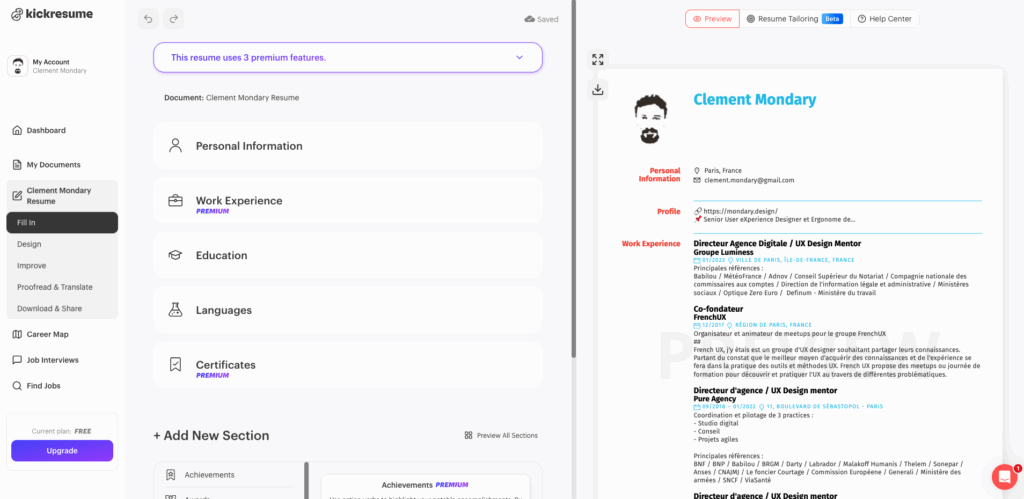This screenshot has height=499, width=1024.
Task: Click the Dashboard home icon
Action: (x=17, y=130)
